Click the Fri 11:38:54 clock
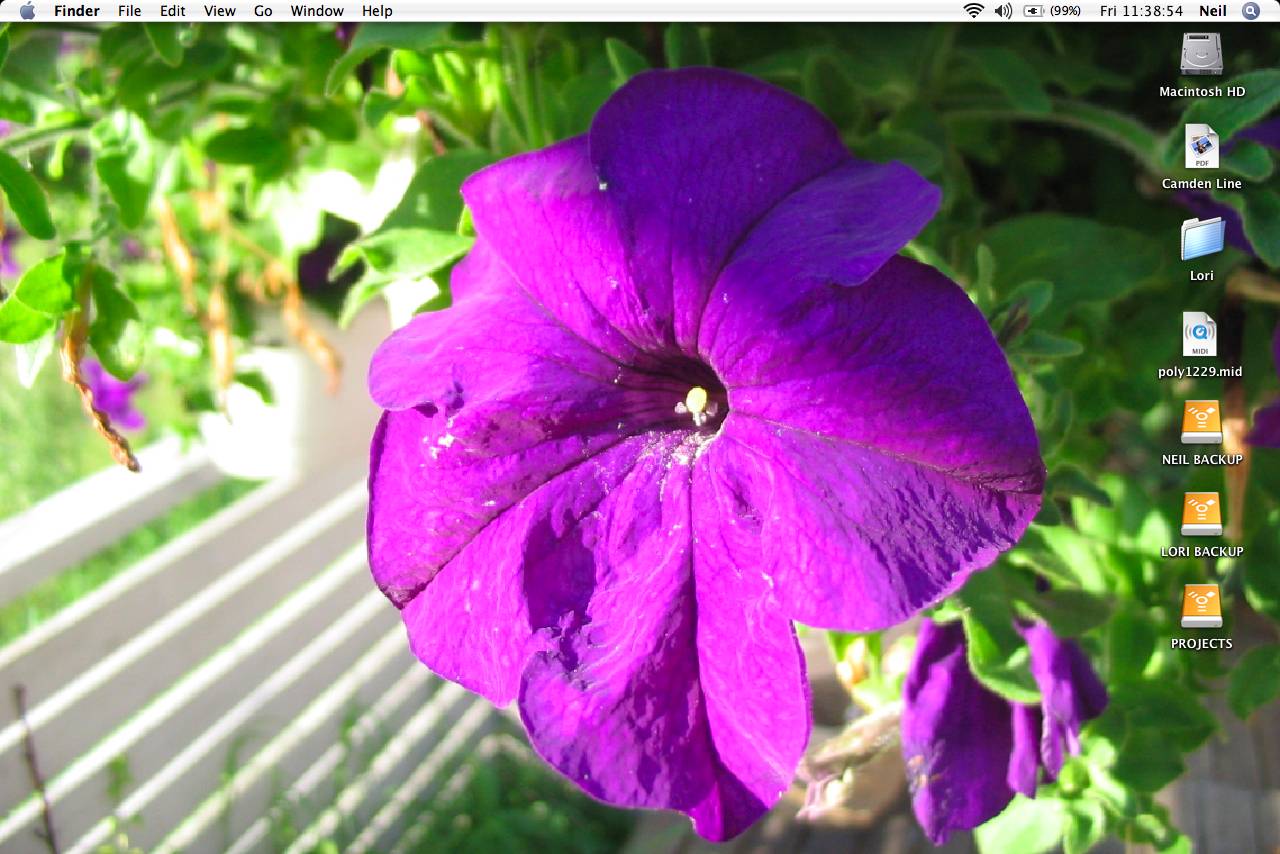The image size is (1280, 854). [1141, 11]
